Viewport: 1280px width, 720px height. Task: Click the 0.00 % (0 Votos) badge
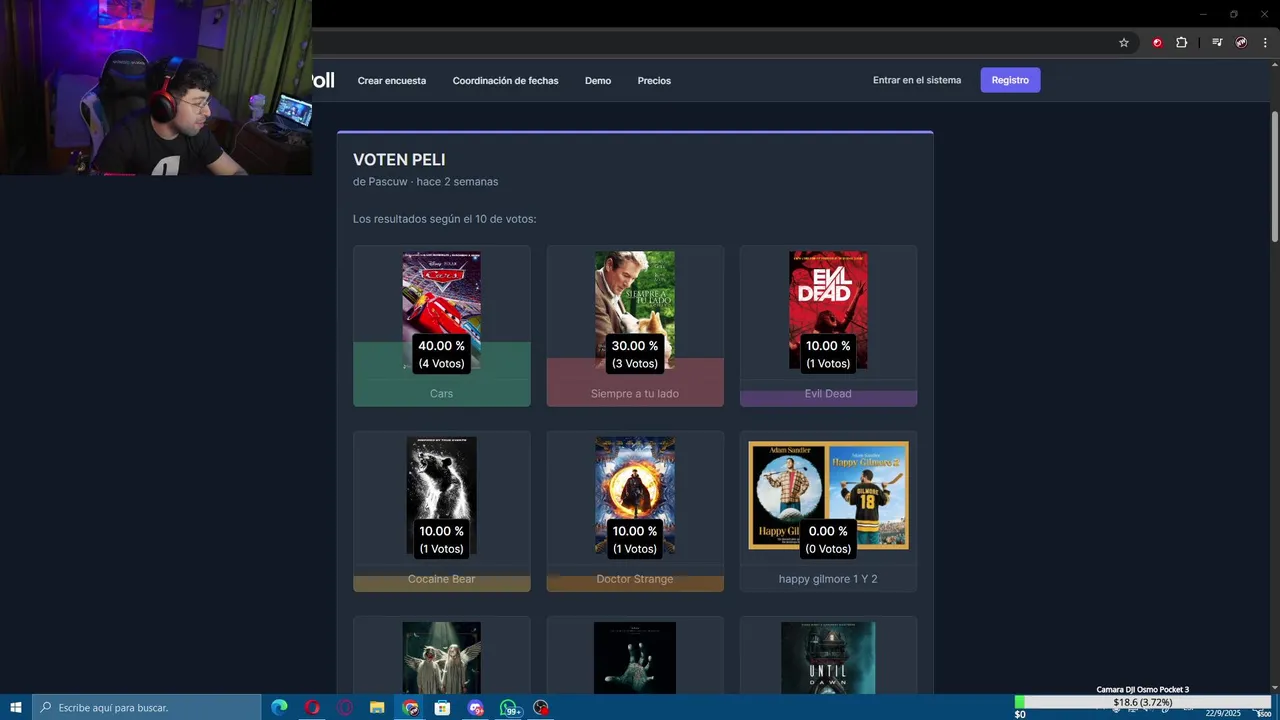point(828,539)
